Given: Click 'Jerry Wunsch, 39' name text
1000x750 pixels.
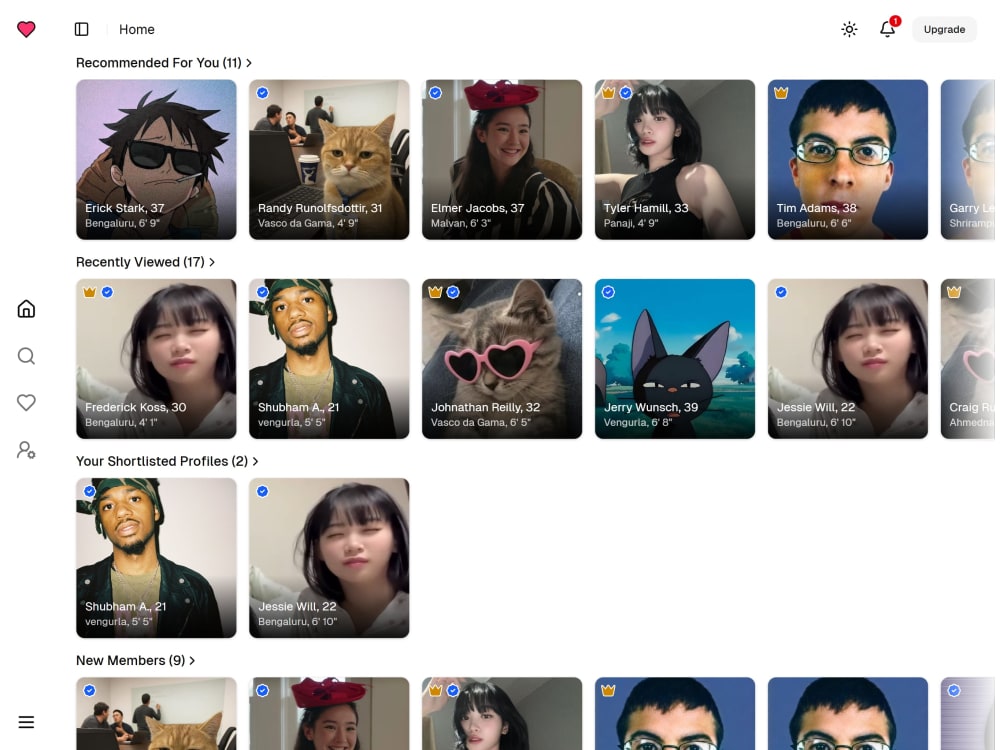Looking at the screenshot, I should tap(651, 407).
